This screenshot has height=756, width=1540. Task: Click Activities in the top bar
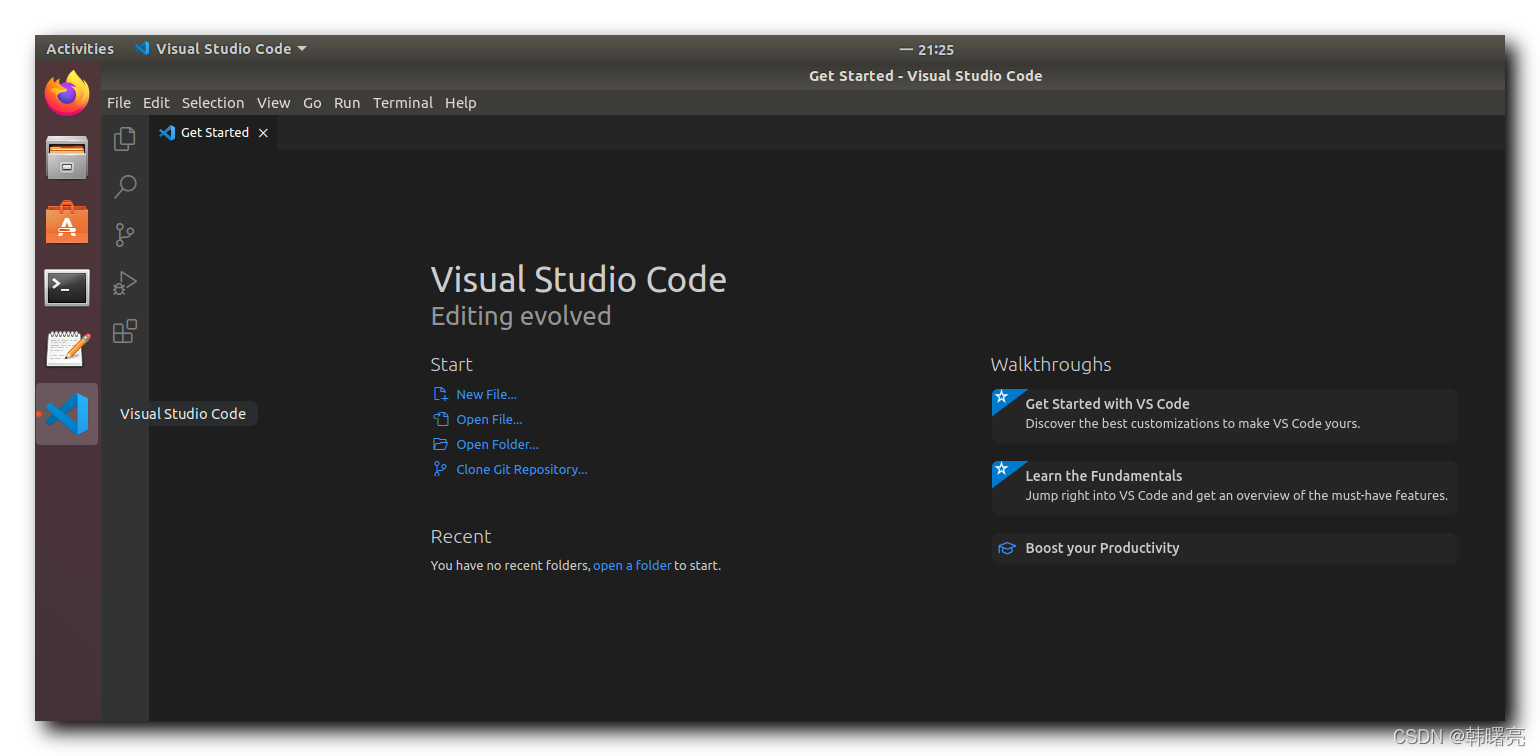[80, 49]
